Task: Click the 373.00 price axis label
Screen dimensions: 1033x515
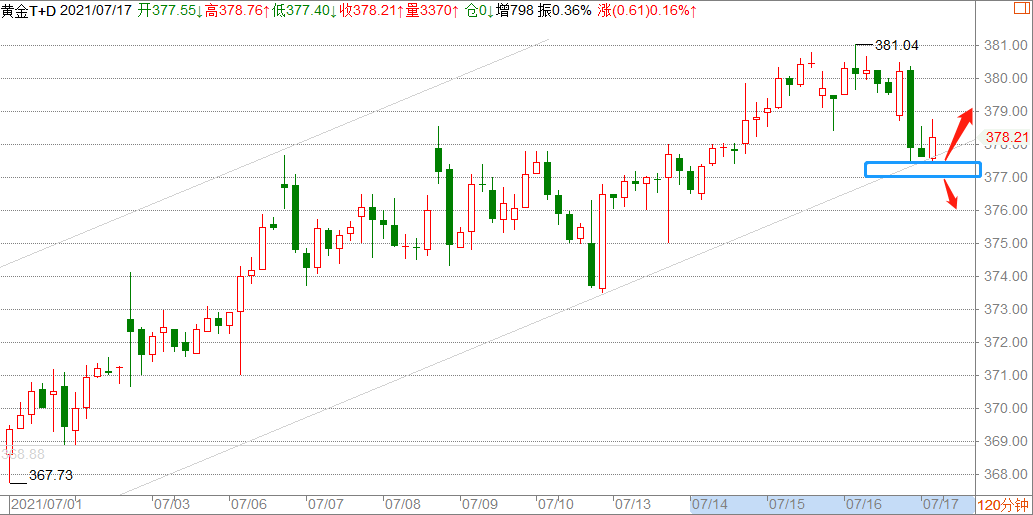Action: (x=1003, y=309)
